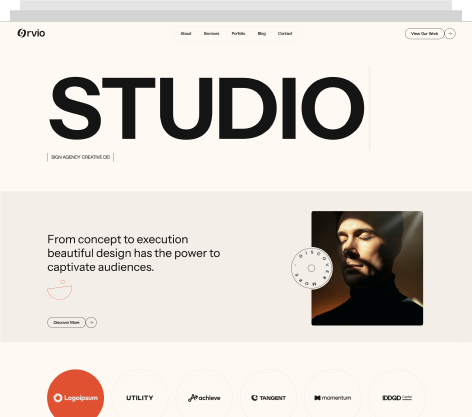The image size is (472, 417).
Task: Select the orange Logoipsum logo circle
Action: pos(75,393)
